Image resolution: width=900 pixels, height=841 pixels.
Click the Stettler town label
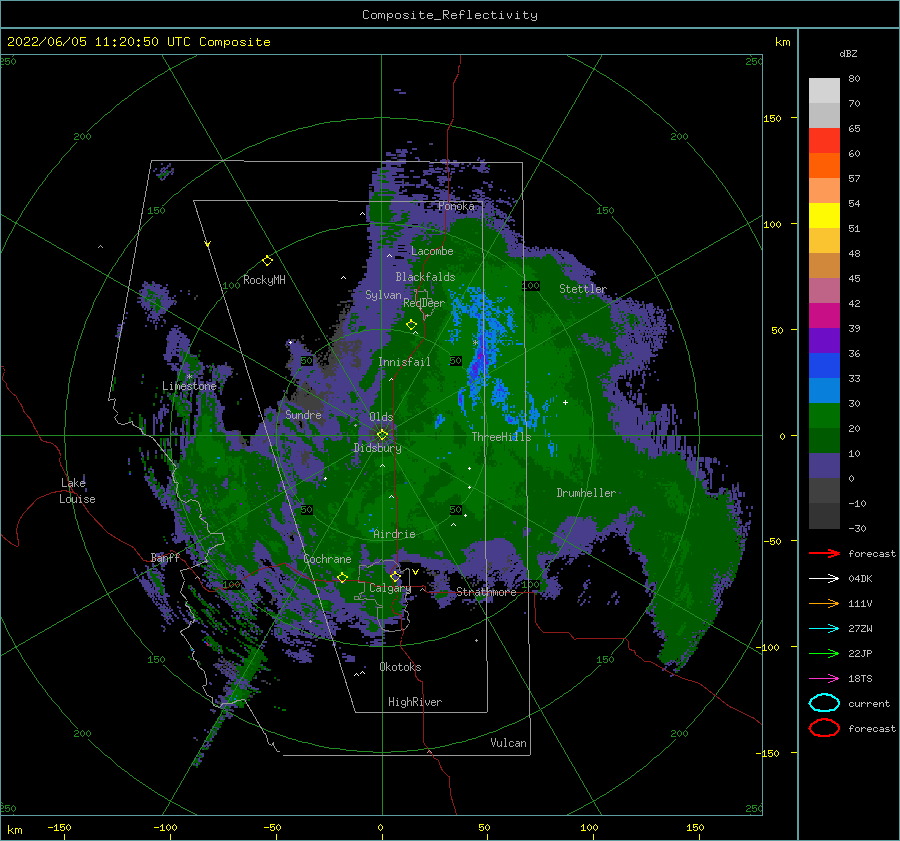click(583, 289)
